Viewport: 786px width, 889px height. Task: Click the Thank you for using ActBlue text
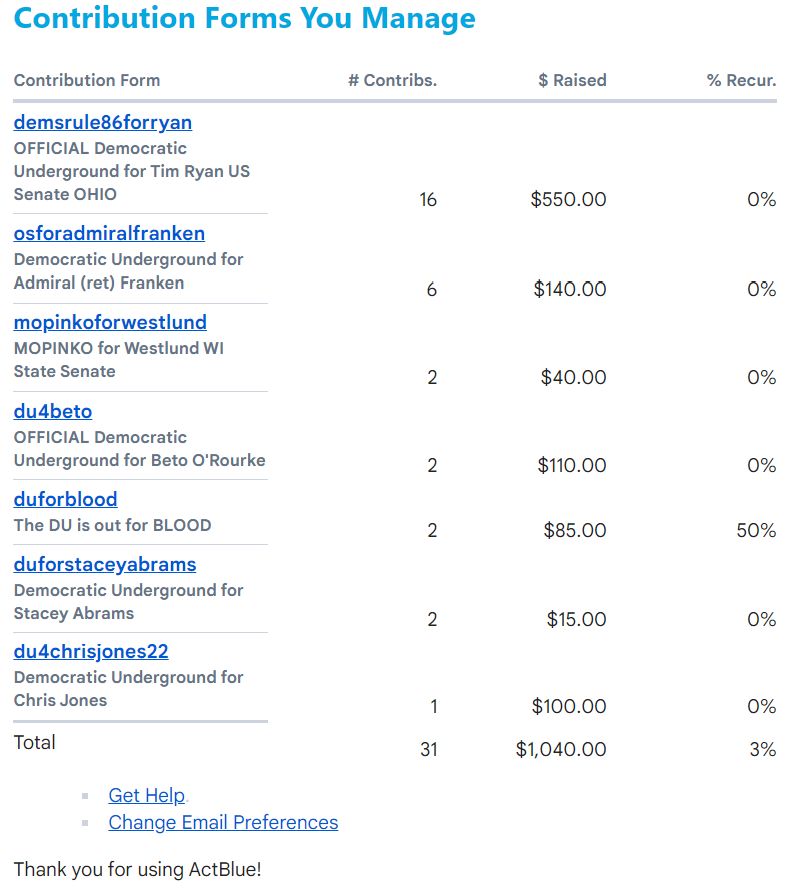click(x=137, y=870)
